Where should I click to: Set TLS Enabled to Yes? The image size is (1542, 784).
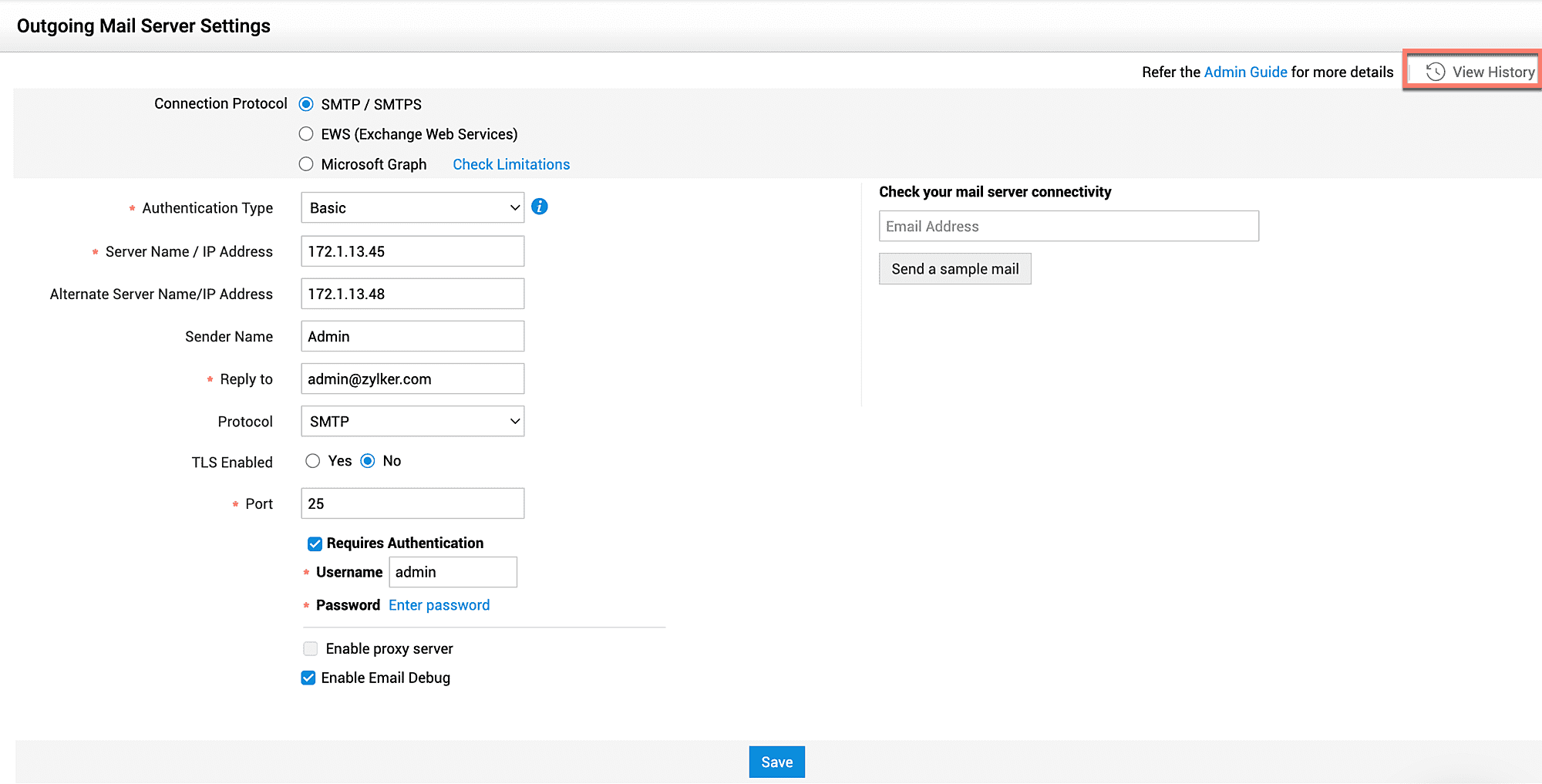click(312, 461)
